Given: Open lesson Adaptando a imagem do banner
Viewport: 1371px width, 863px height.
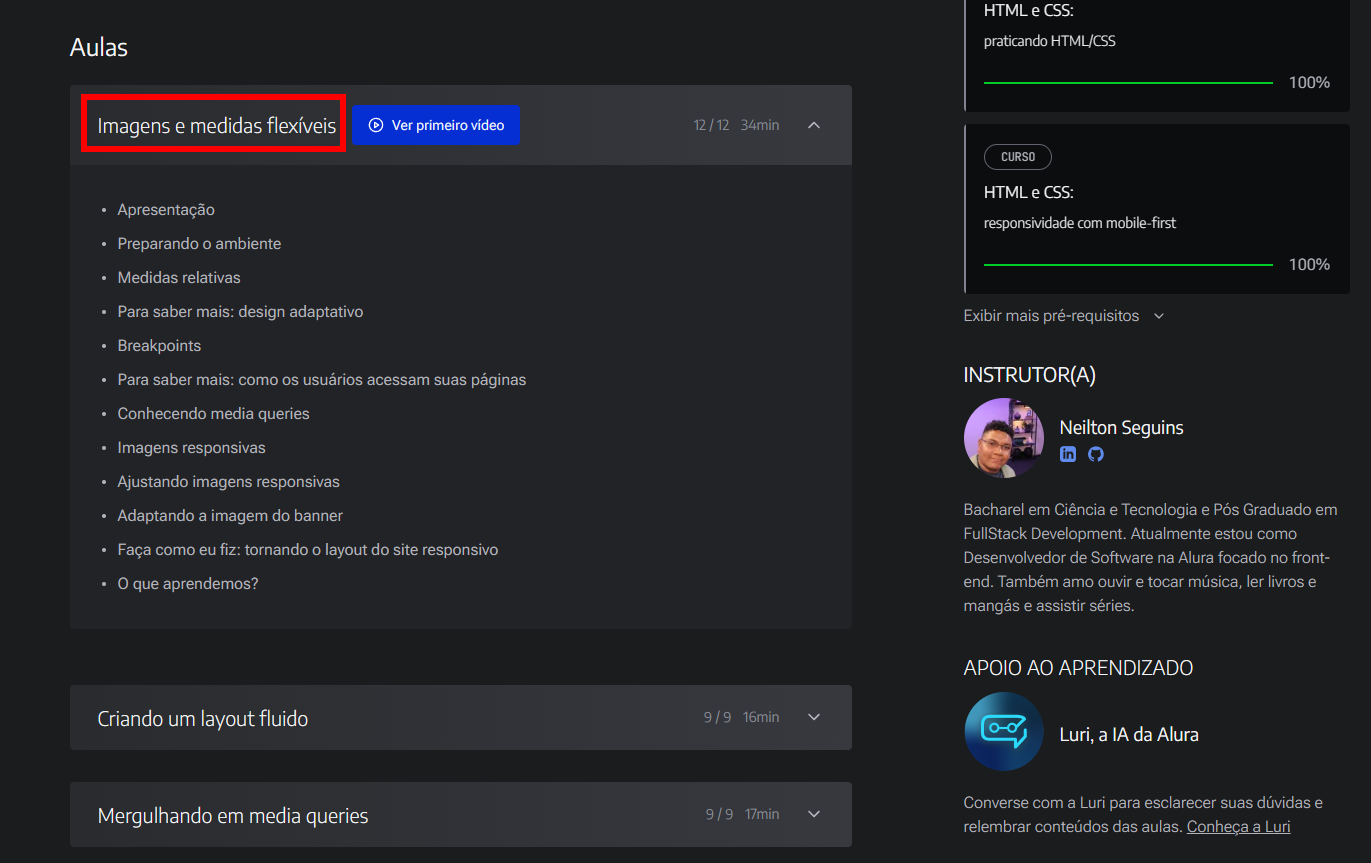Looking at the screenshot, I should (230, 516).
